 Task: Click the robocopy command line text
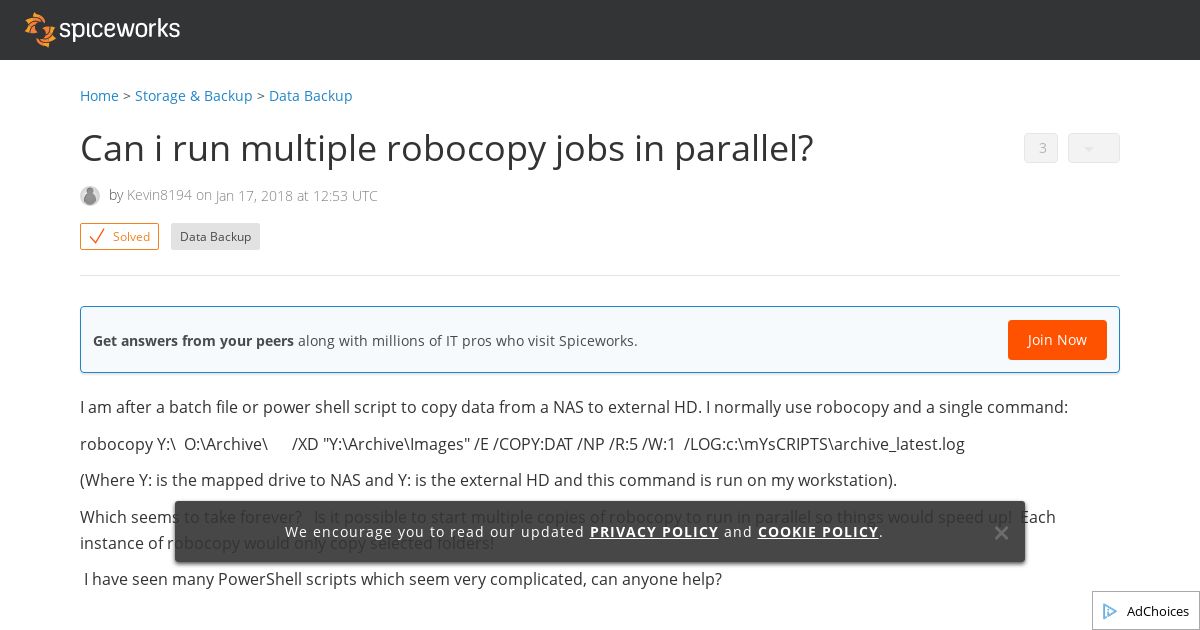click(x=522, y=444)
